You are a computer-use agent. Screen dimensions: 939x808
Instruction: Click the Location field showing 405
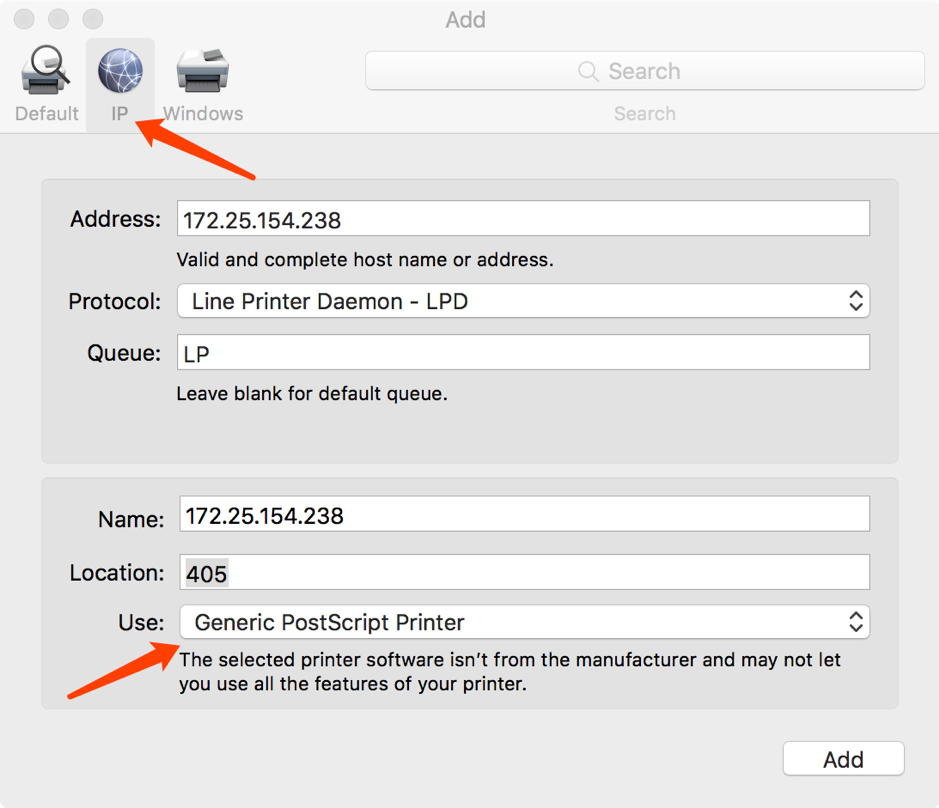[x=524, y=573]
